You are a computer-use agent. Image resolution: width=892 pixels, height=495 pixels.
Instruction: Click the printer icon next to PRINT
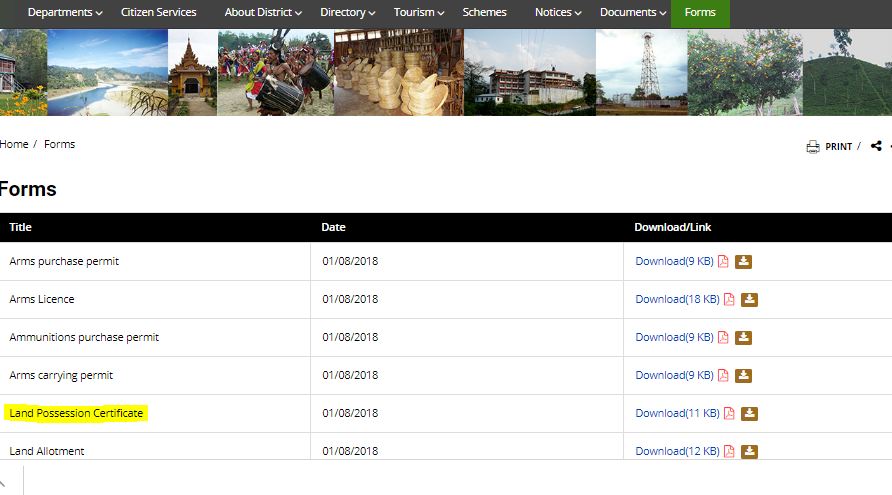pyautogui.click(x=813, y=147)
